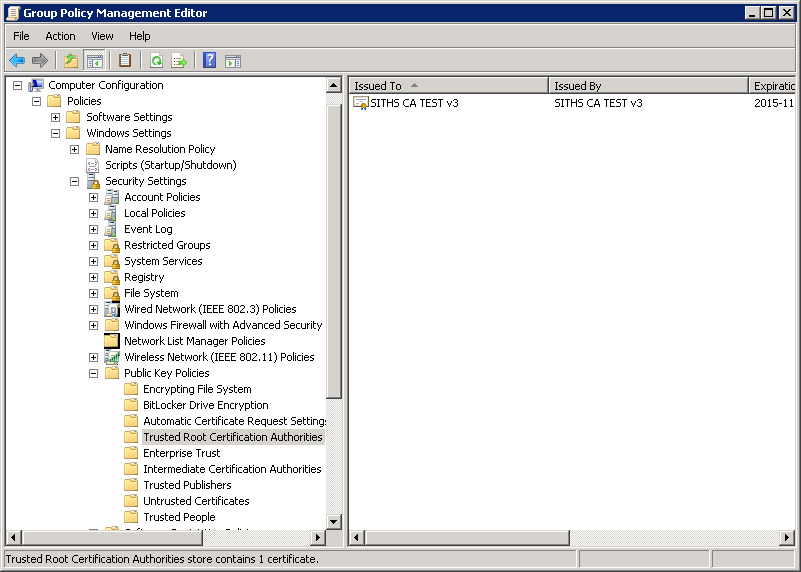
Task: Expand the Name Resolution Policy node
Action: click(x=75, y=150)
